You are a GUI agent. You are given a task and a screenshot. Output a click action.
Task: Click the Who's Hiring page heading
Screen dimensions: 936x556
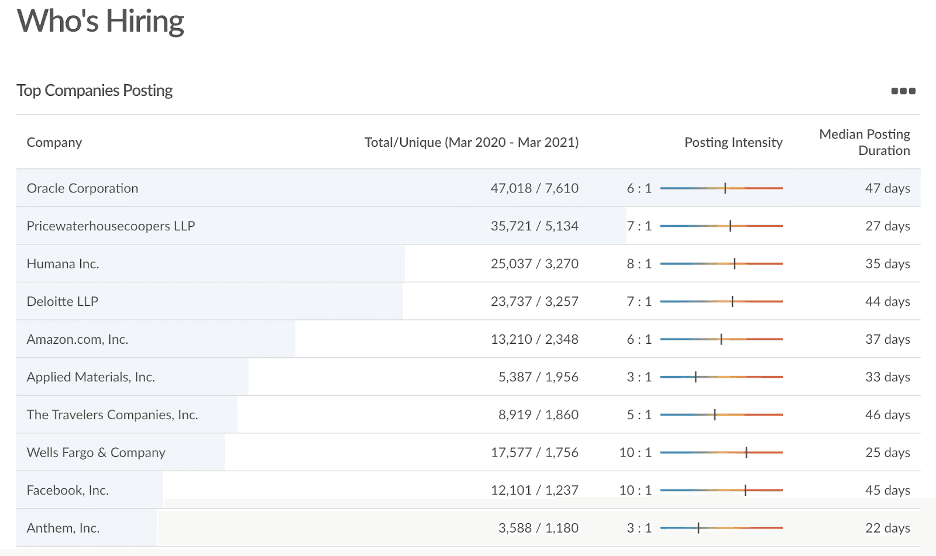coord(100,21)
